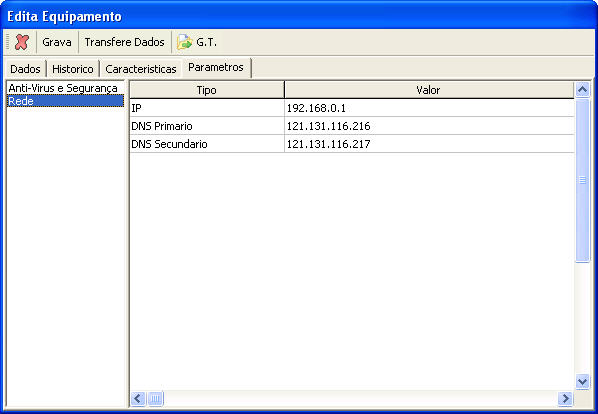Click the G.T. folder icon

click(185, 42)
